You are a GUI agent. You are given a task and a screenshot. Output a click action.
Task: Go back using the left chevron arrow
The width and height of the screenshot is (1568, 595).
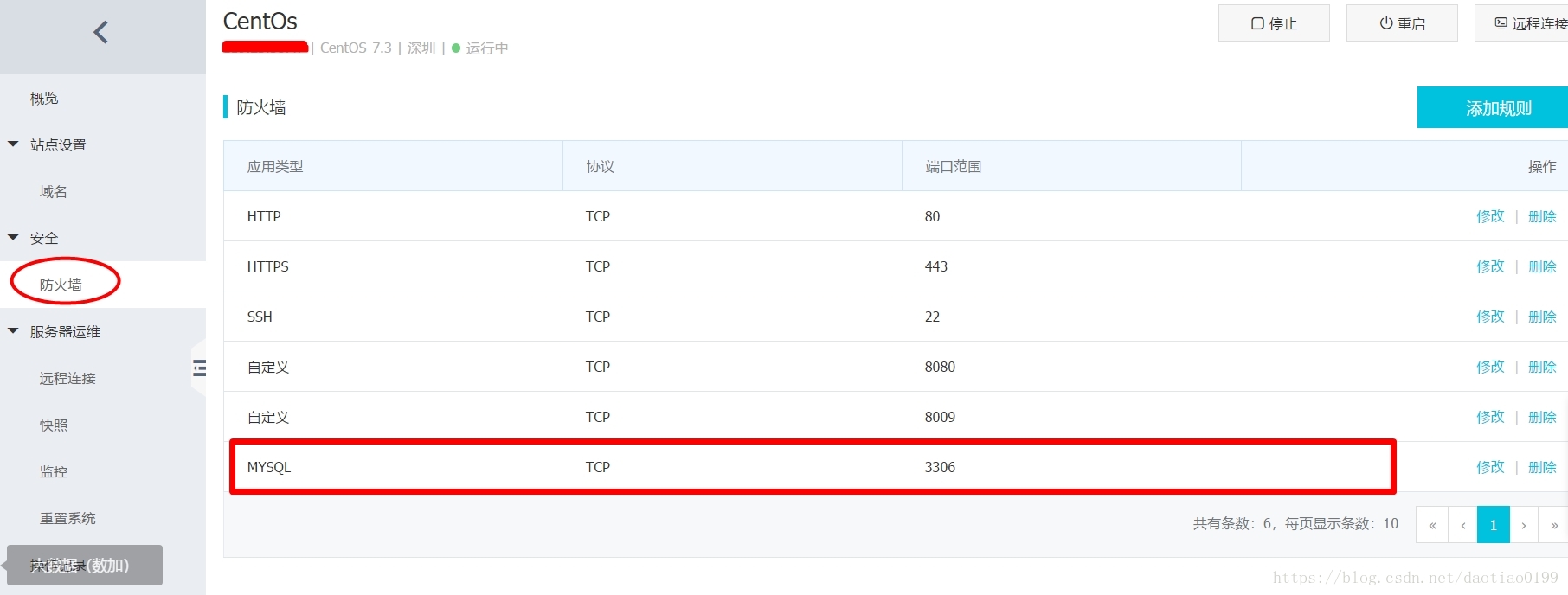(101, 33)
